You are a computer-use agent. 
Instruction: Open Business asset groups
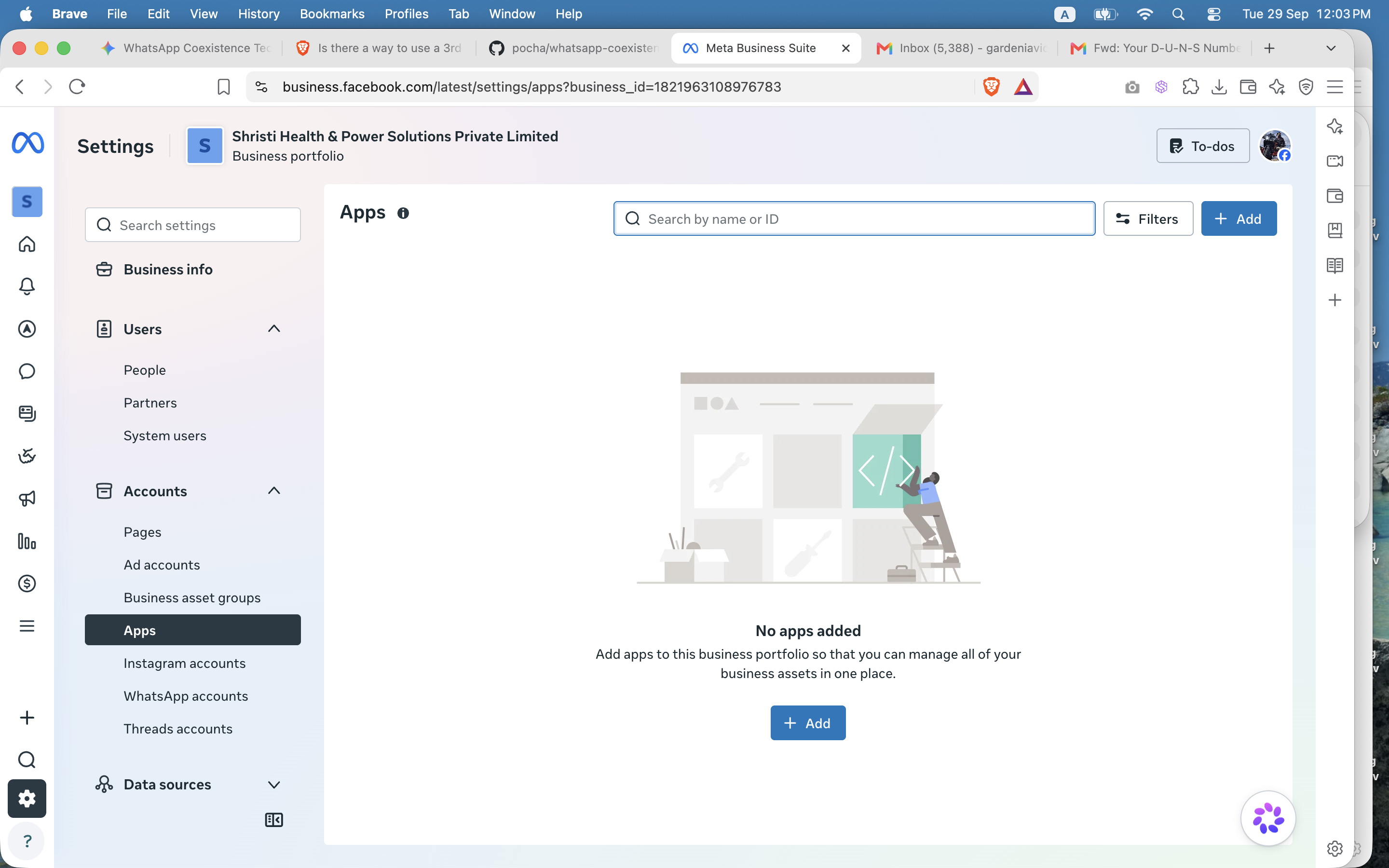(x=193, y=597)
